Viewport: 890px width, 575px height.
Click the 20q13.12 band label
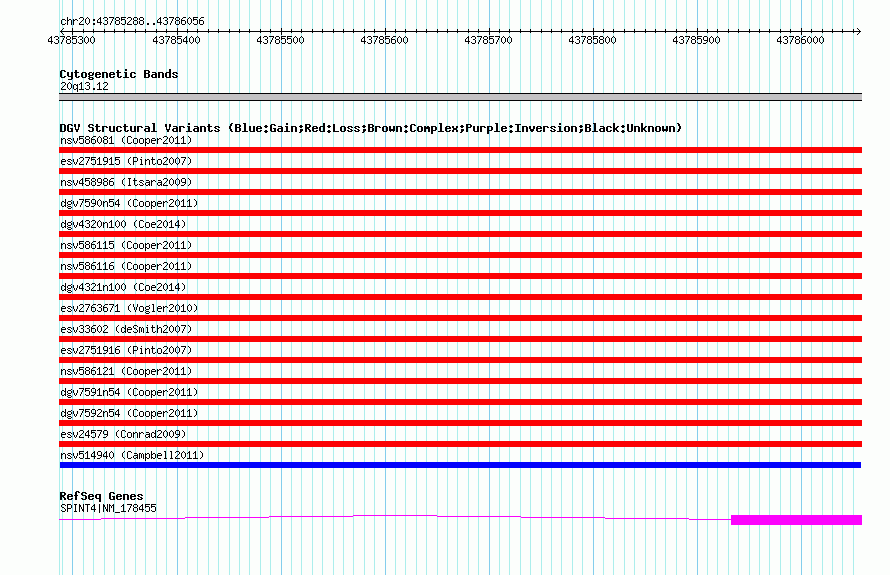tap(84, 86)
